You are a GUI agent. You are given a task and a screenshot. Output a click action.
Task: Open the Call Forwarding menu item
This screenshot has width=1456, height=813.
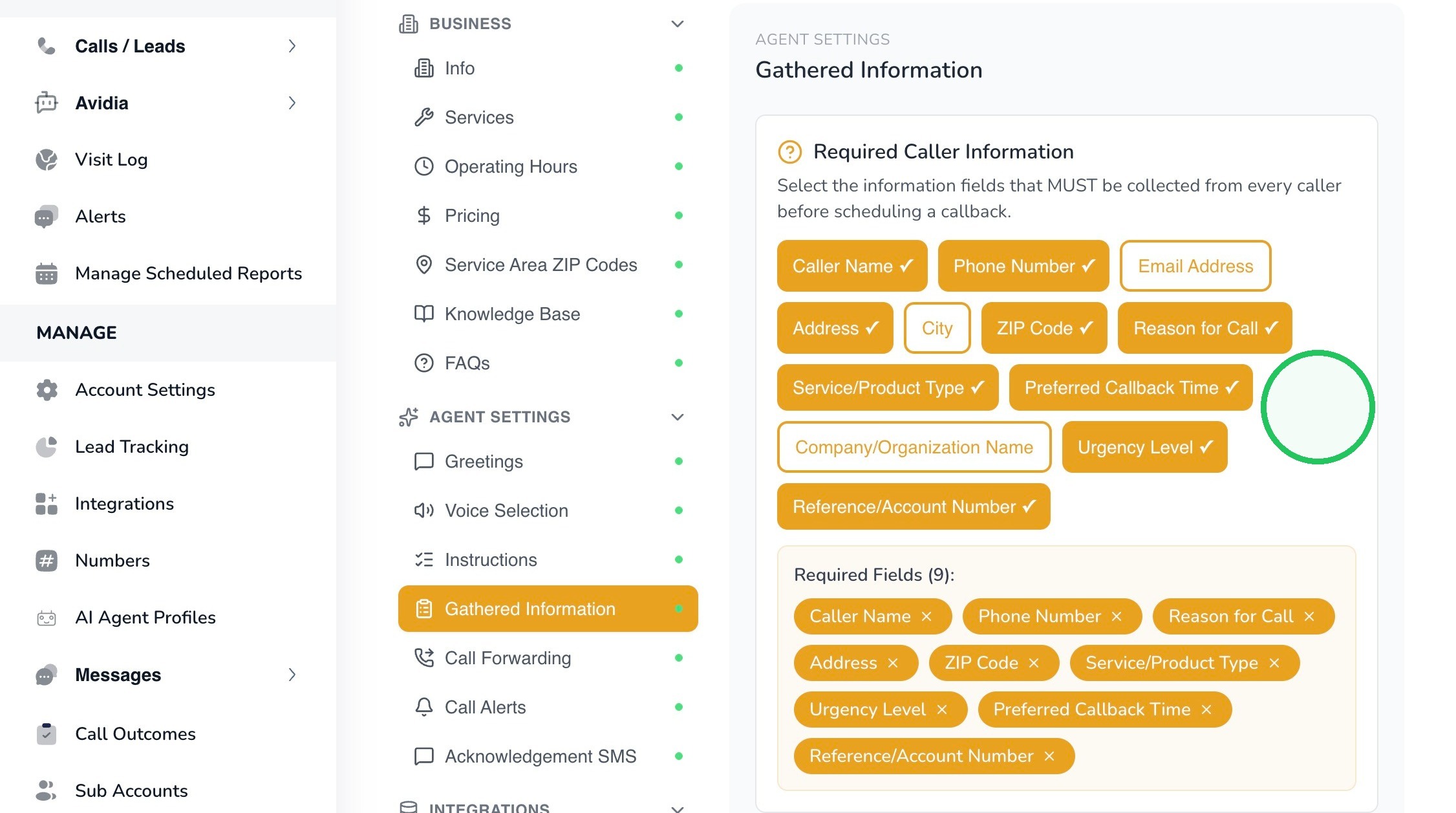(x=548, y=658)
